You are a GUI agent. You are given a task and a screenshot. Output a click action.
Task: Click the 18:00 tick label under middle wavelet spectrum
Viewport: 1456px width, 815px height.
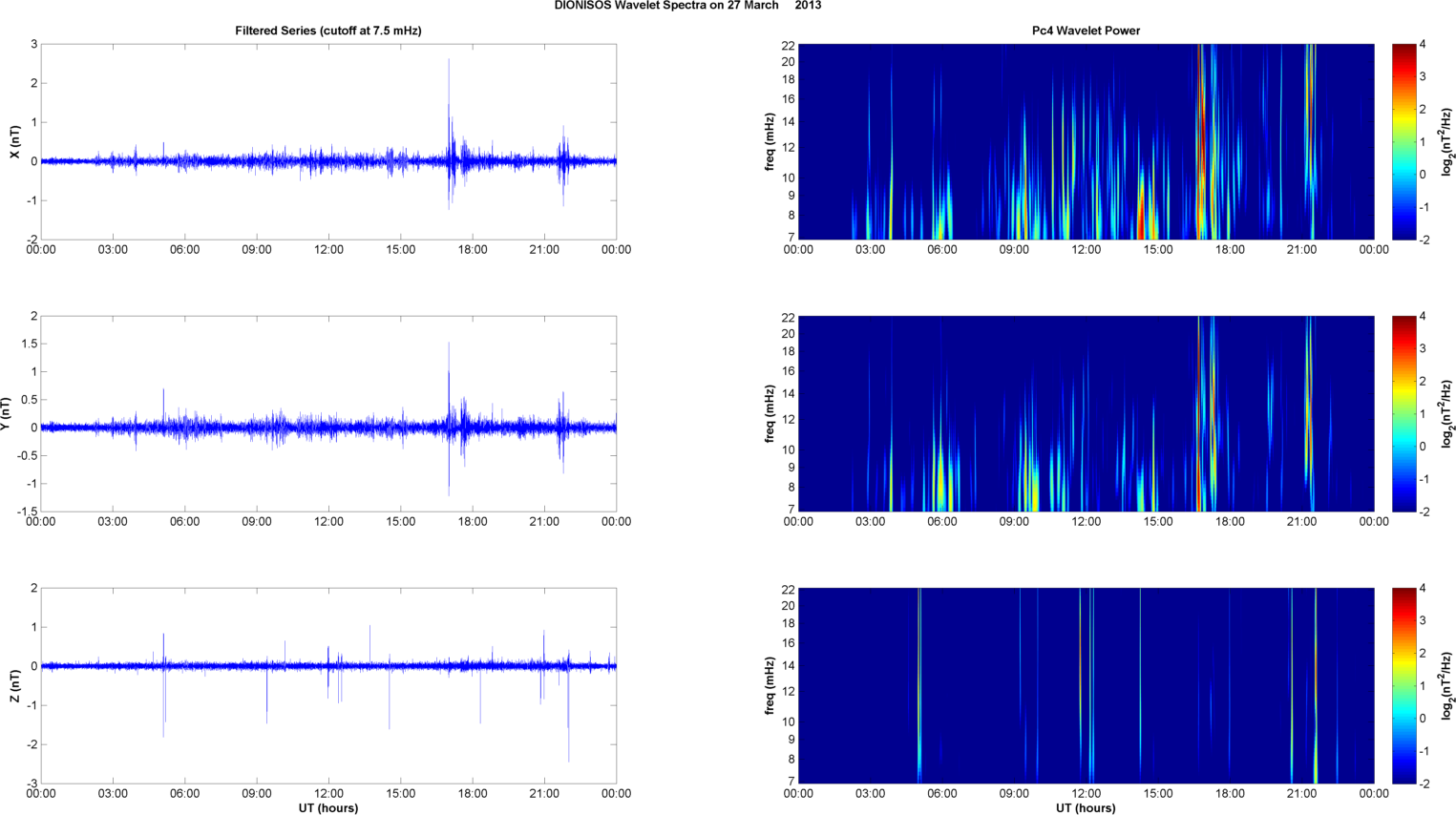(1230, 522)
